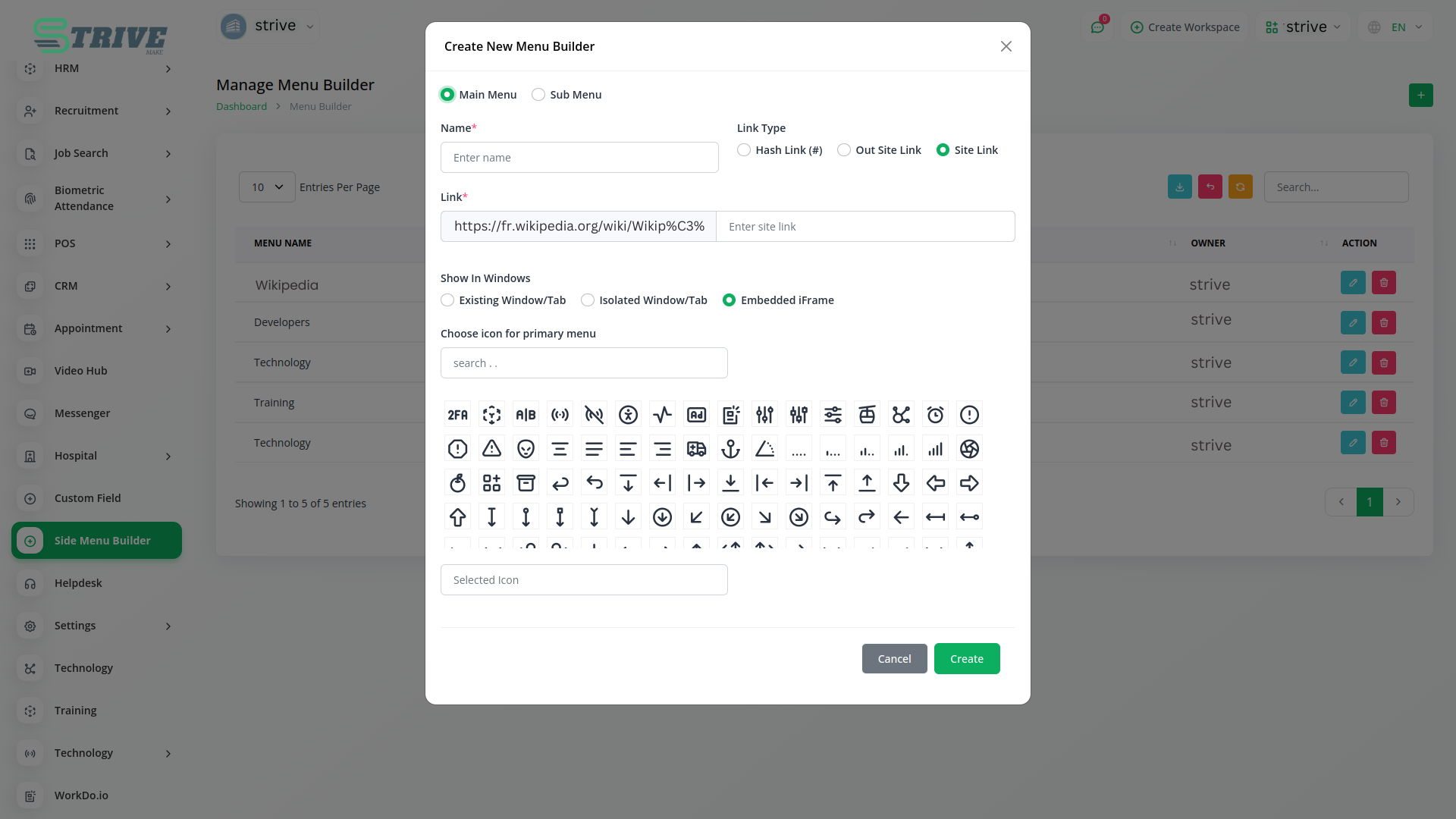The height and width of the screenshot is (819, 1456).
Task: Open Helpdesk in the sidebar
Action: 78,583
